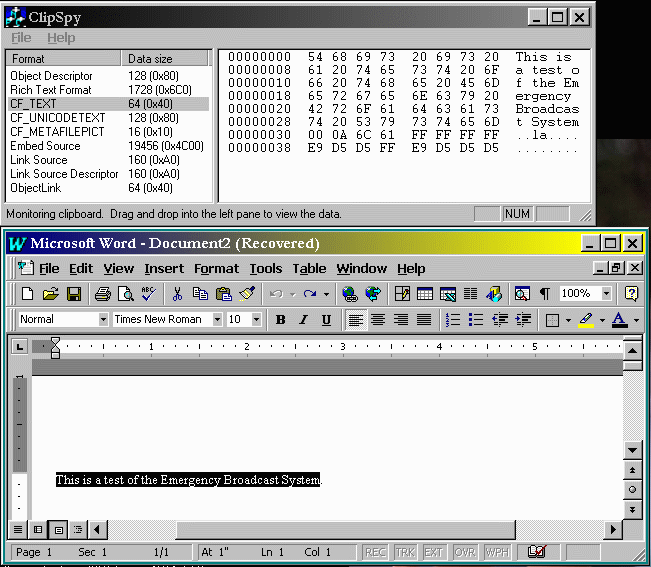Click the Insert Excel Worksheet icon
651x567 pixels.
[448, 294]
